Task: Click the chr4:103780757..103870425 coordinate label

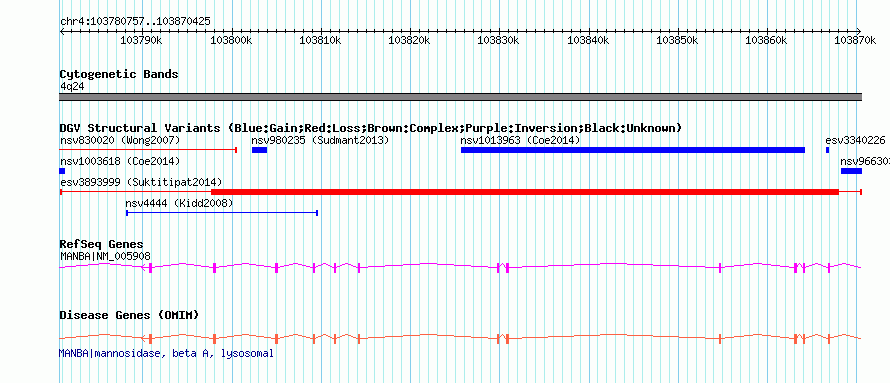Action: click(x=135, y=22)
